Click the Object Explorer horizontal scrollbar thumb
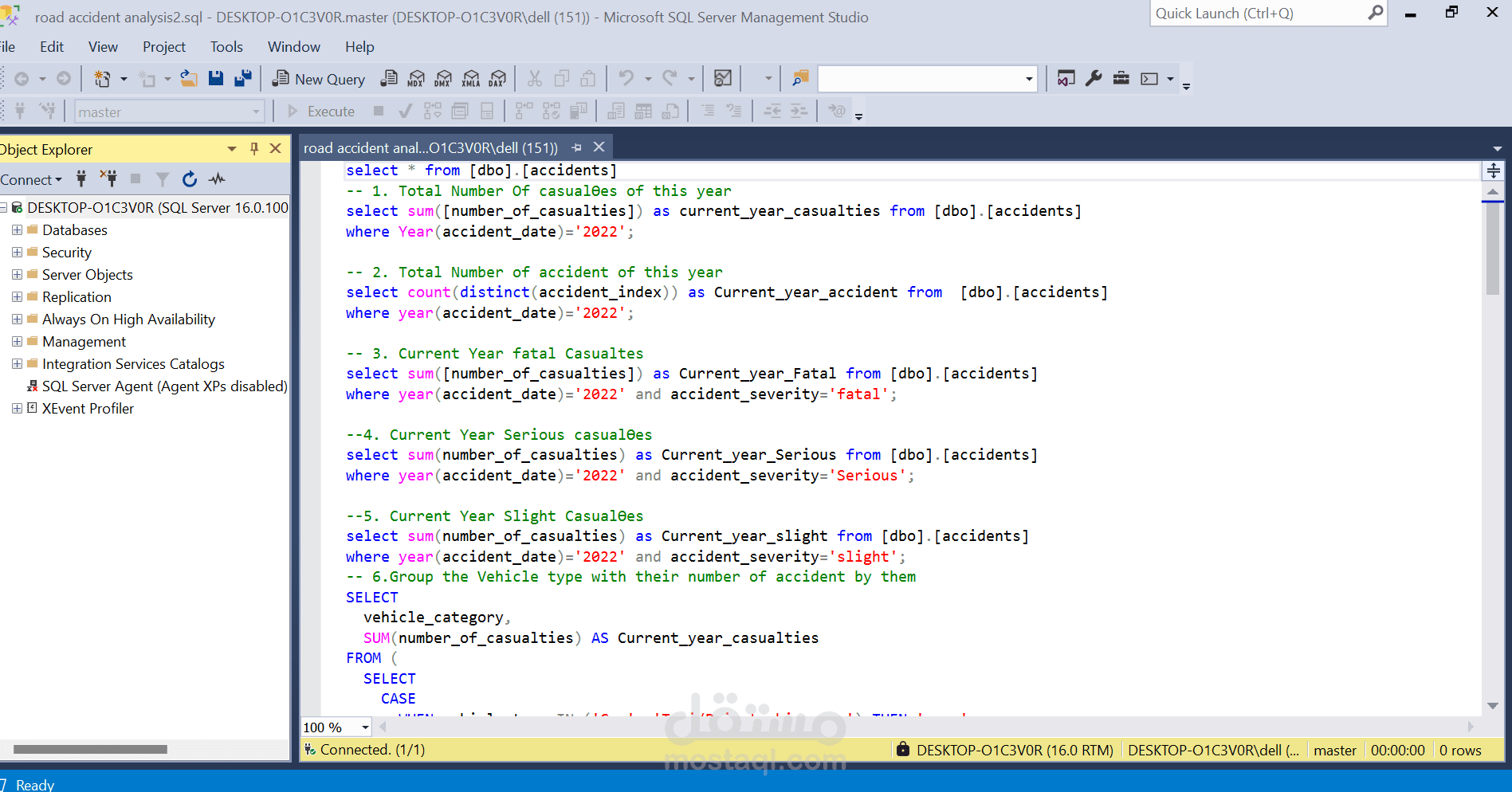 [90, 749]
